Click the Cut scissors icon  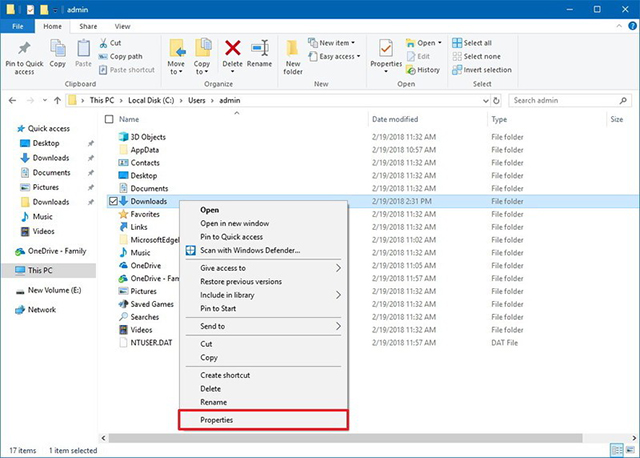coord(104,43)
